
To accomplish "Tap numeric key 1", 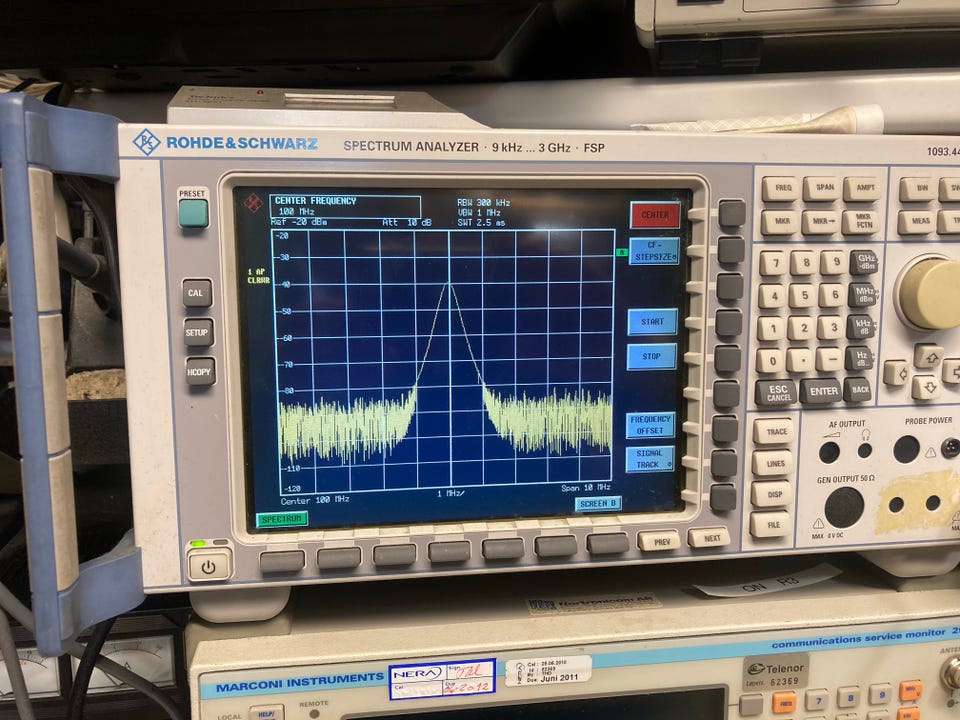I will 771,328.
